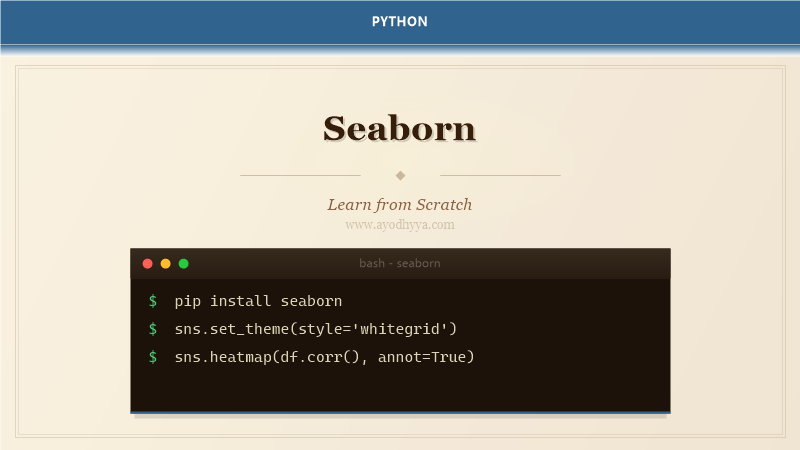Click the dollar prompt before pip install

coord(153,301)
